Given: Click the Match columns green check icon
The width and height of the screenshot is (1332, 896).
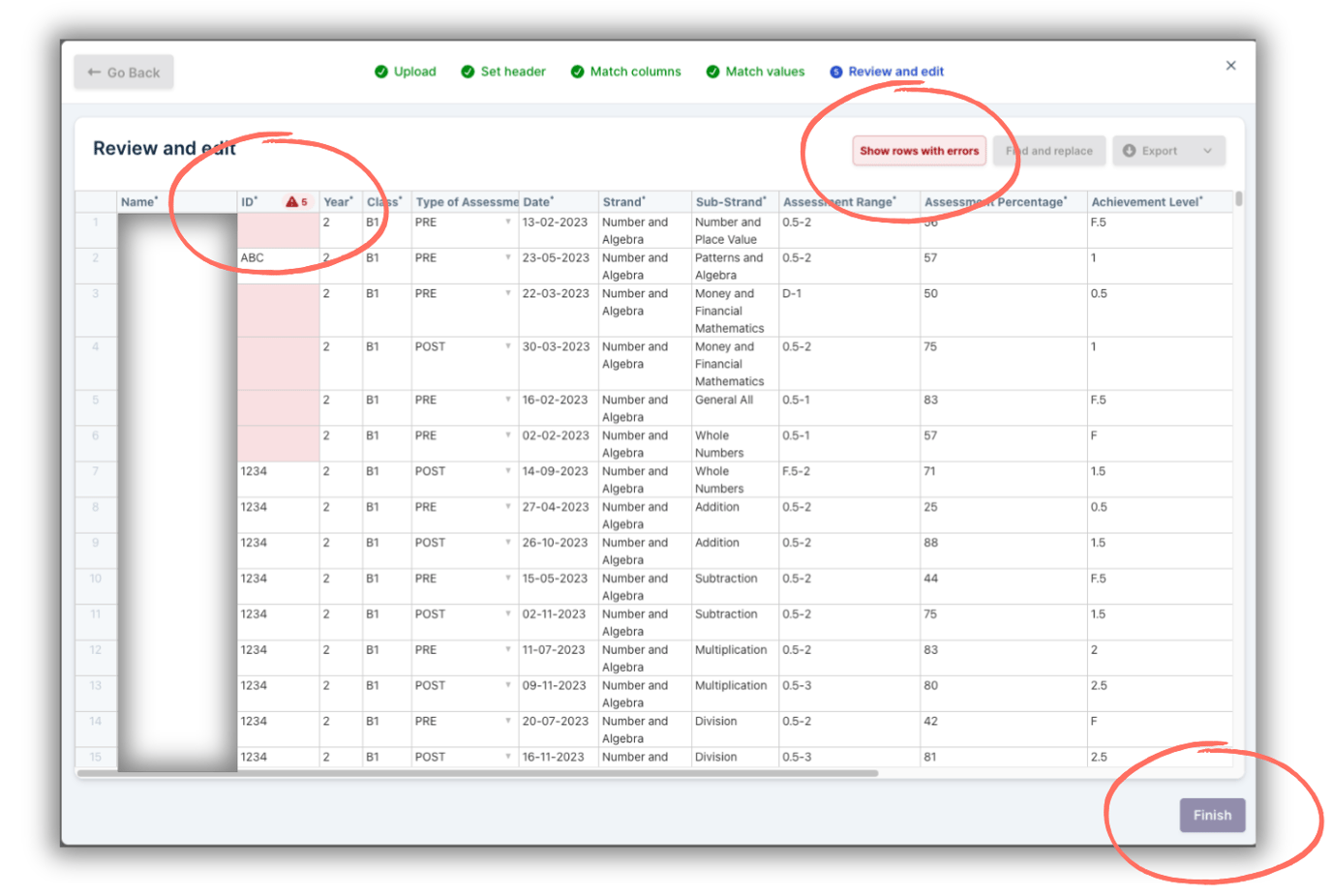Looking at the screenshot, I should tap(577, 72).
